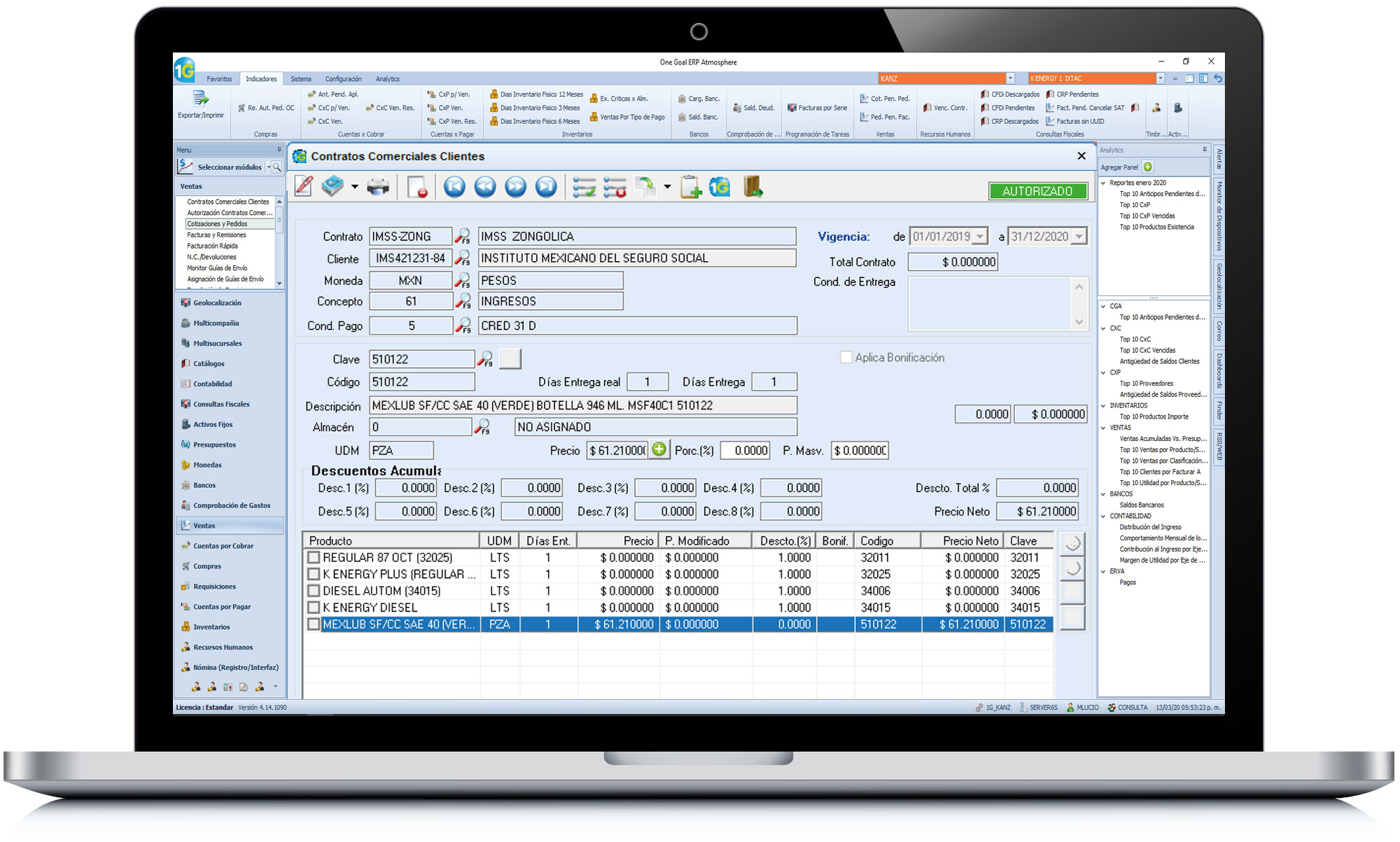The height and width of the screenshot is (842, 1400).
Task: Click the Precio input field
Action: (x=617, y=451)
